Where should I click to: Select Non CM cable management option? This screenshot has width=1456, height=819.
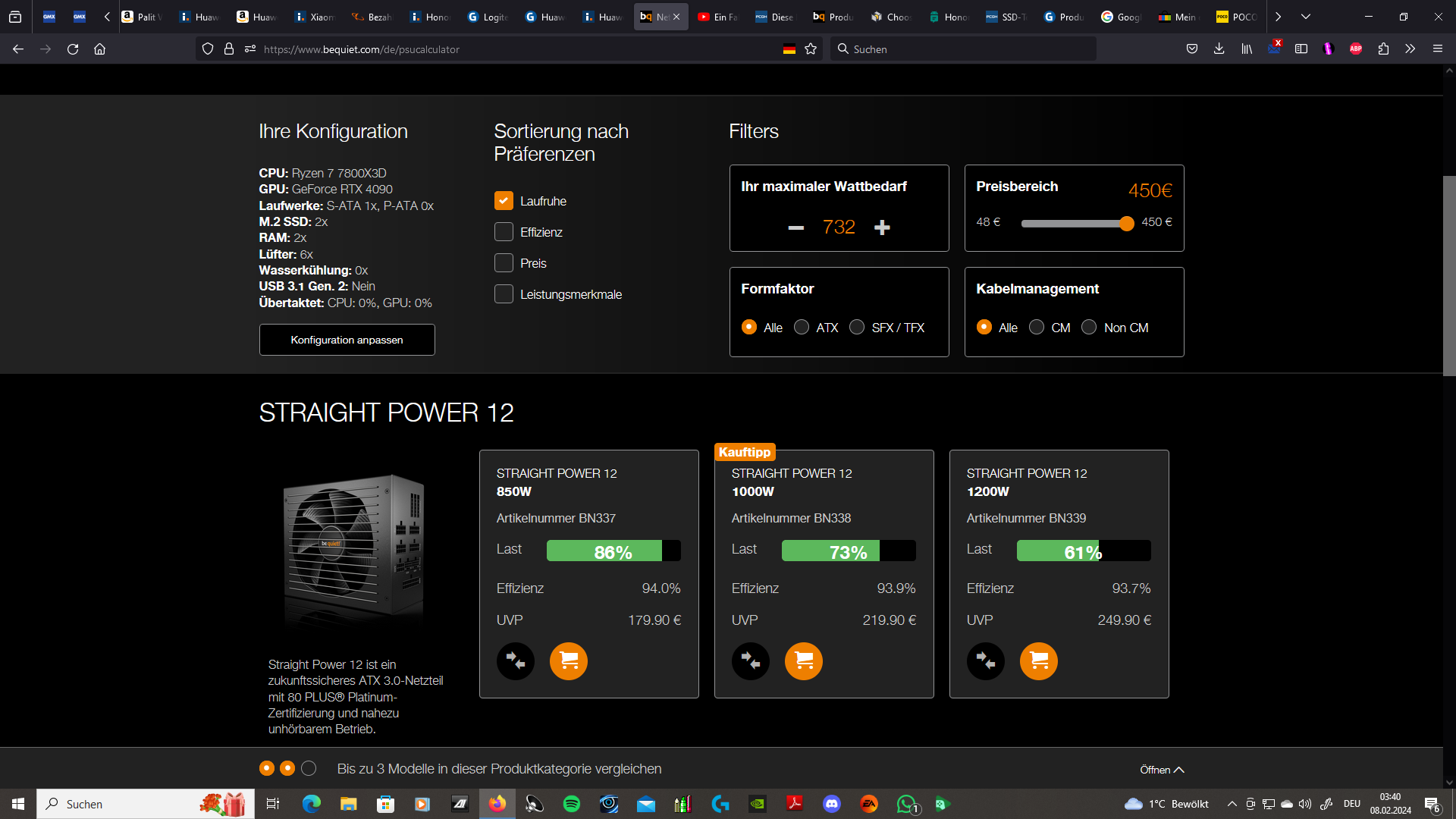point(1089,328)
